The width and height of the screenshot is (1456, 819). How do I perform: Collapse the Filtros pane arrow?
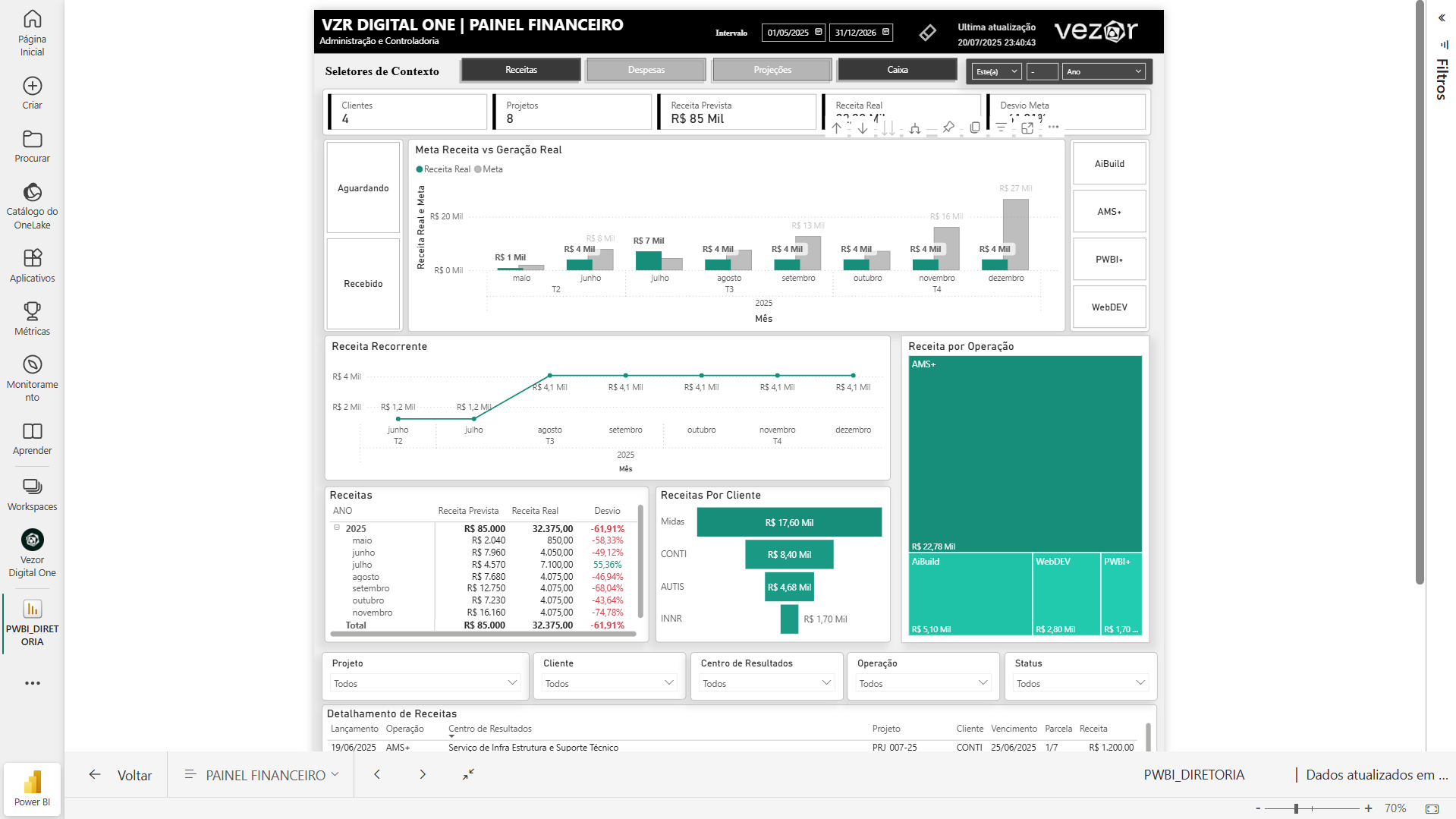point(1442,17)
